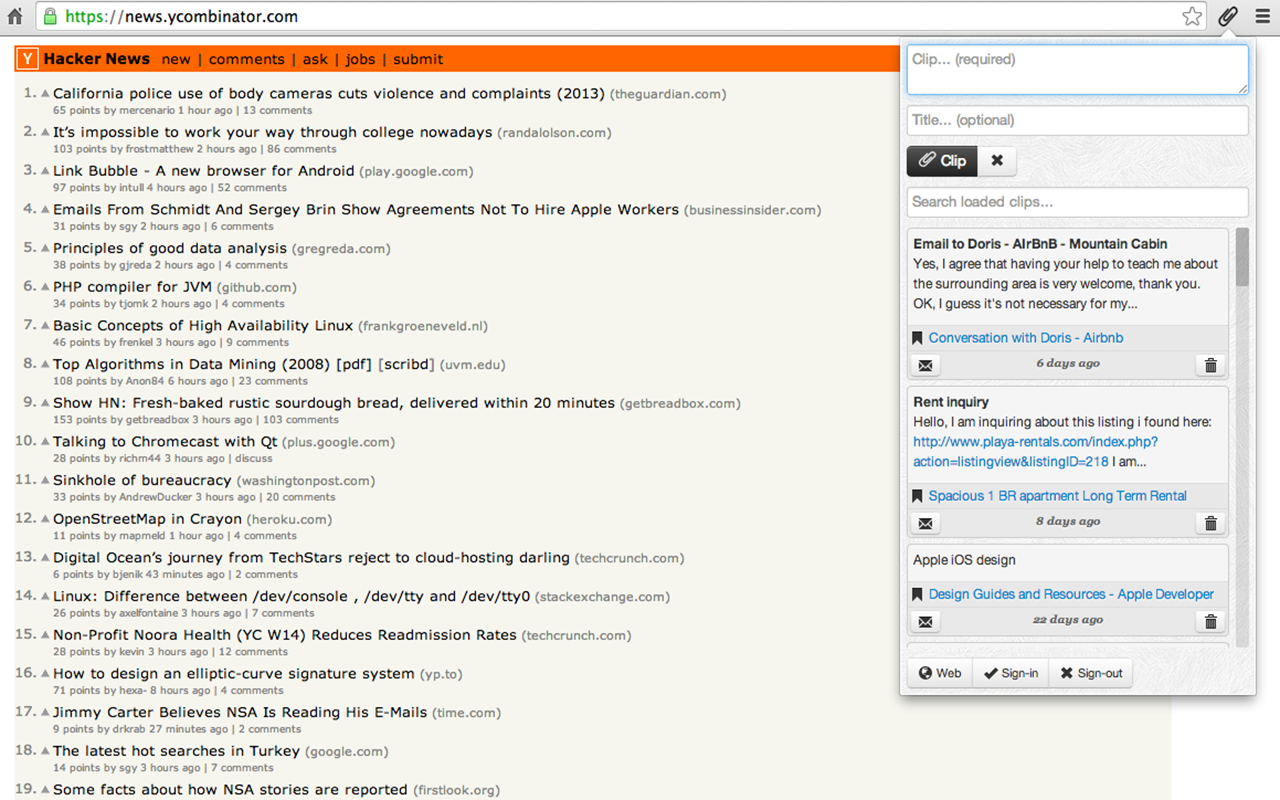Click the Clip button to save
Image resolution: width=1280 pixels, height=800 pixels.
942,161
